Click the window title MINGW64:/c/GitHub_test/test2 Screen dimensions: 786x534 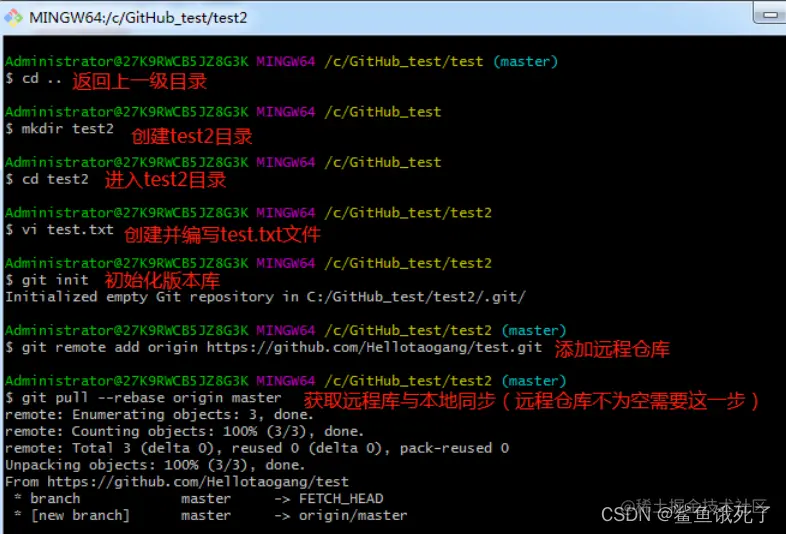coord(138,18)
